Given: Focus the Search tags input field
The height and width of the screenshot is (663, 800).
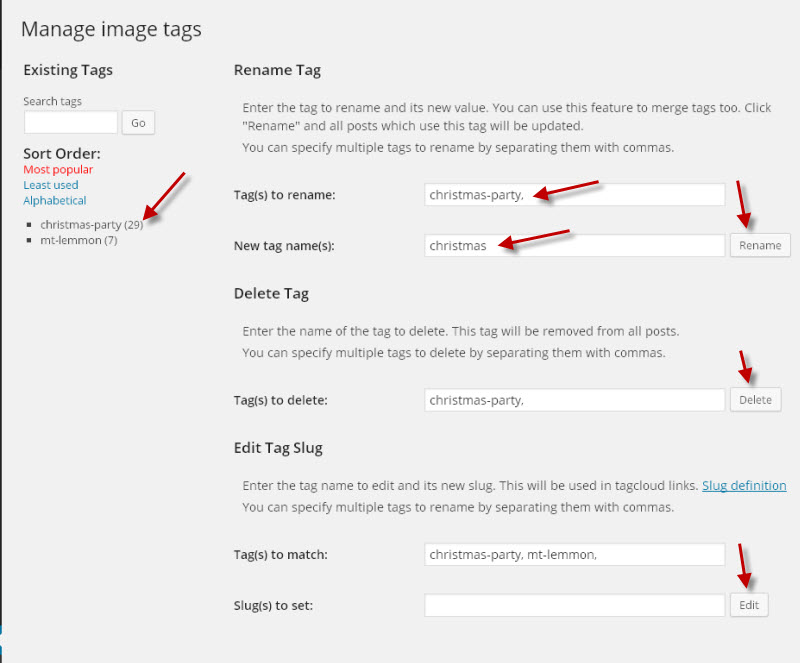Looking at the screenshot, I should 71,122.
